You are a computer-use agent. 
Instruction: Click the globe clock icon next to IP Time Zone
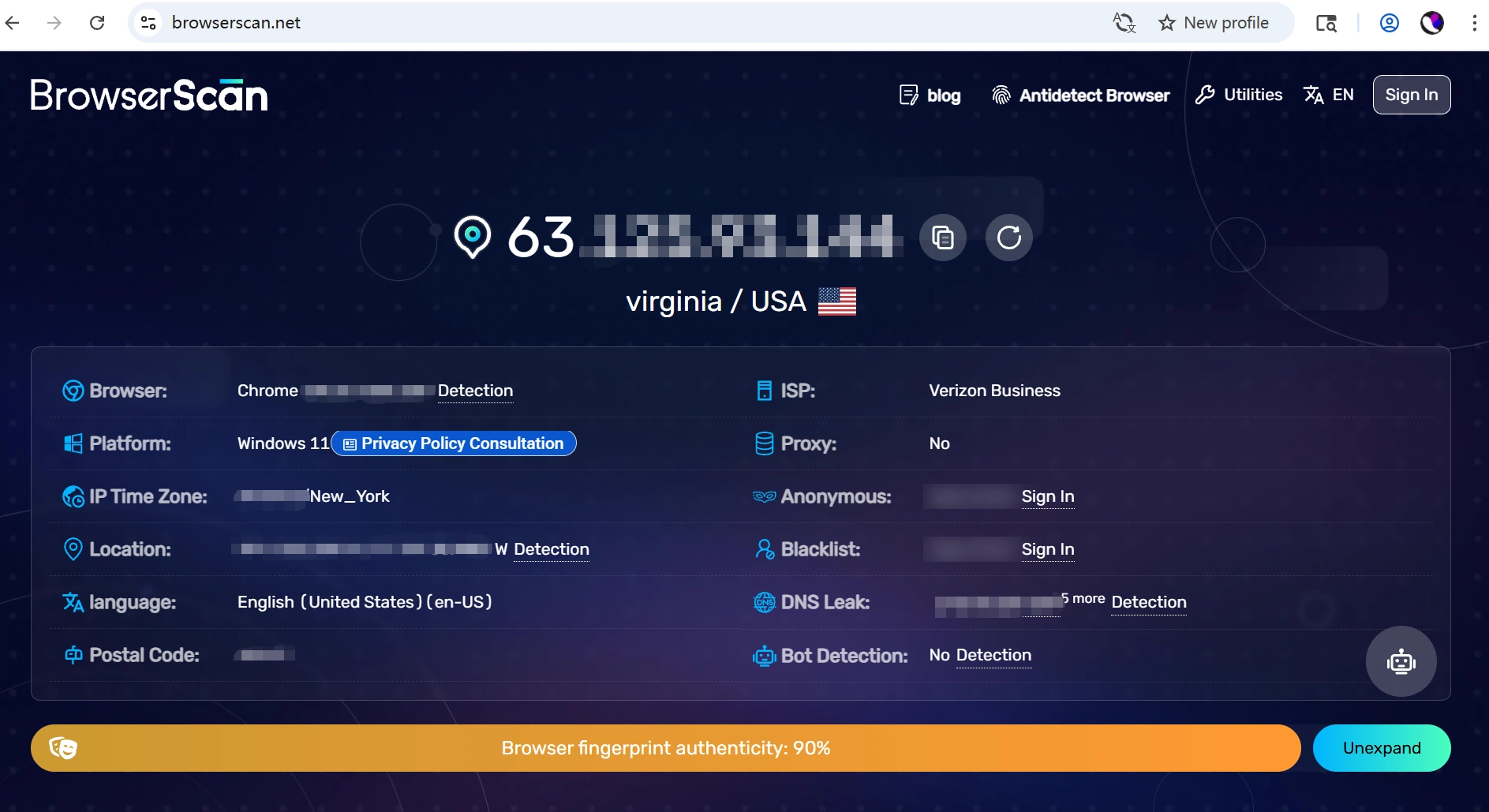(x=73, y=496)
